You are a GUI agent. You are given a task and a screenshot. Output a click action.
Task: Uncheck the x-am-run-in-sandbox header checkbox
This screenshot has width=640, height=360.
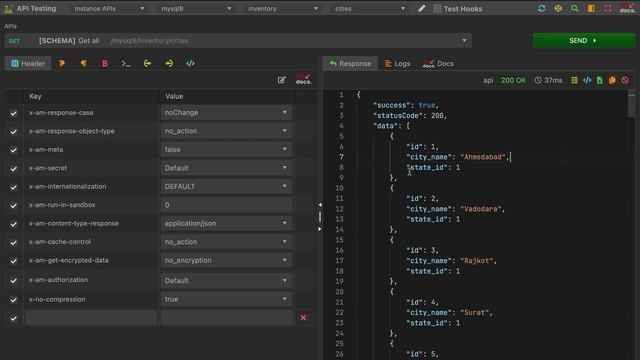[x=13, y=205]
